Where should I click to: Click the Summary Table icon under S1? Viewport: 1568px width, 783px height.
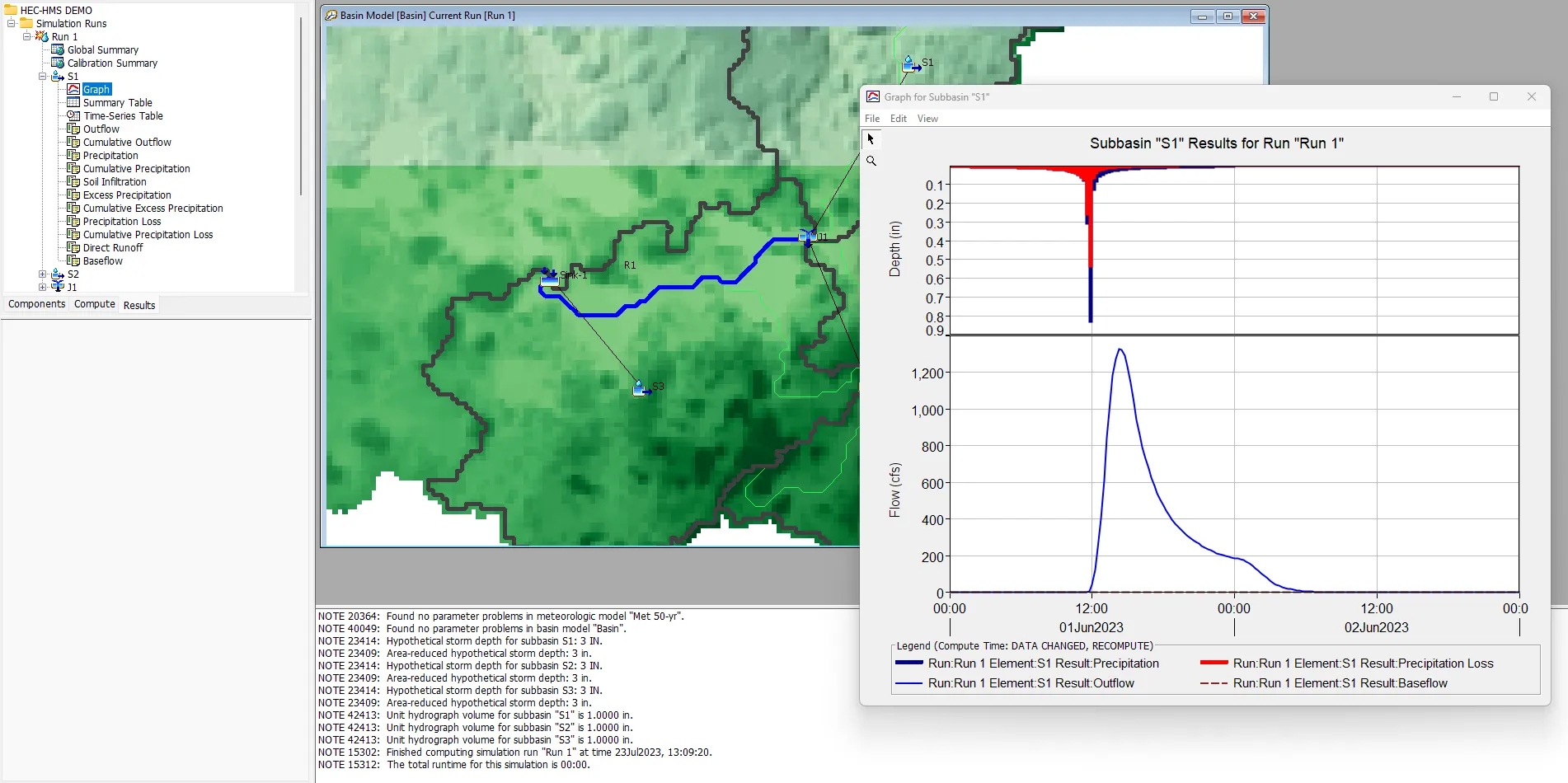pyautogui.click(x=73, y=102)
